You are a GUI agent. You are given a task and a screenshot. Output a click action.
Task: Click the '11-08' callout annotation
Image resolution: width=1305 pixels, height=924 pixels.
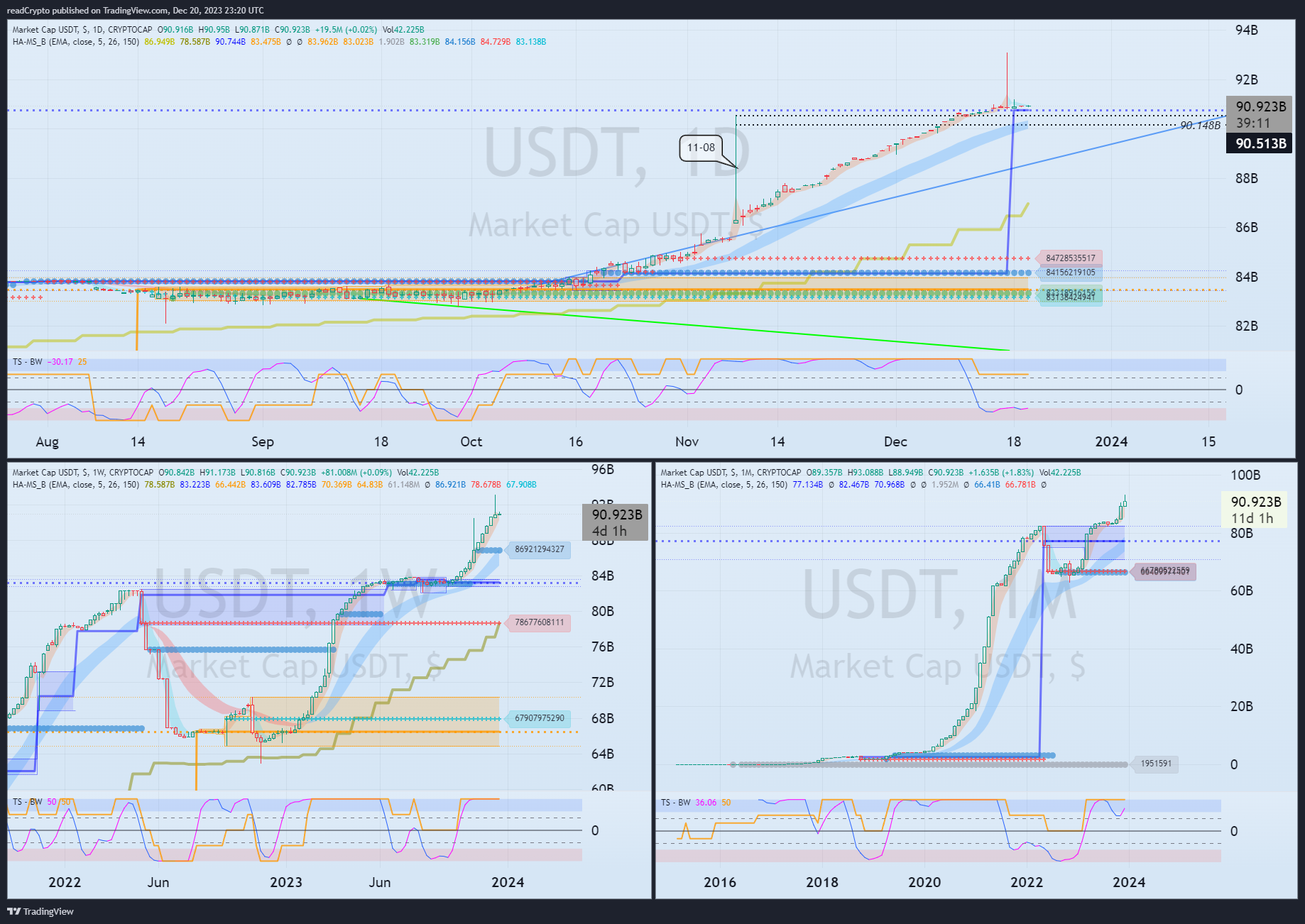coord(701,148)
